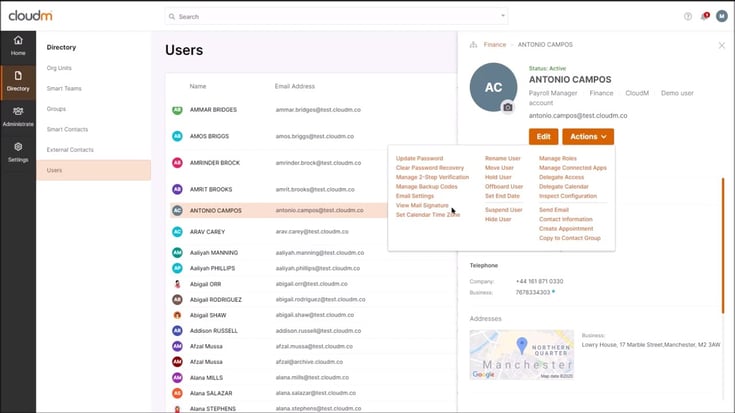Image resolution: width=735 pixels, height=413 pixels.
Task: Select Update Password action
Action: click(x=419, y=158)
